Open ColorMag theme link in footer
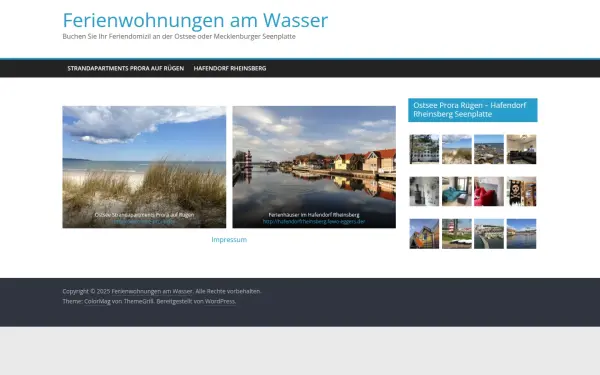 [x=97, y=301]
